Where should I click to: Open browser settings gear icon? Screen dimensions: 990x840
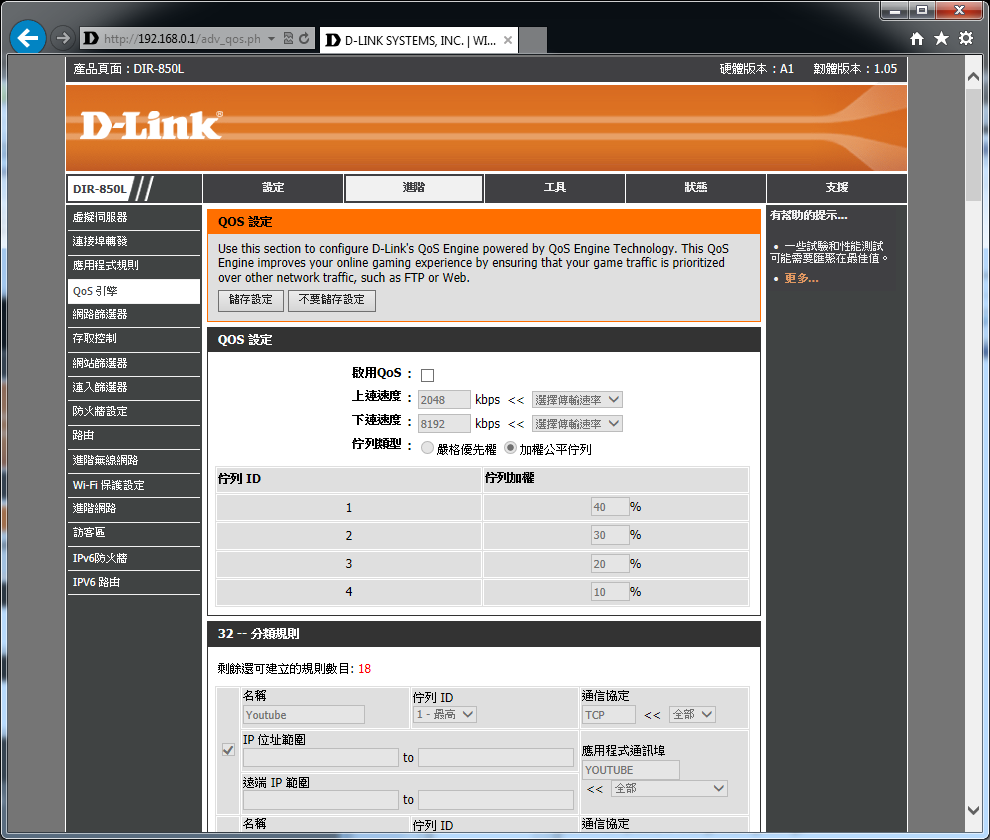[965, 38]
